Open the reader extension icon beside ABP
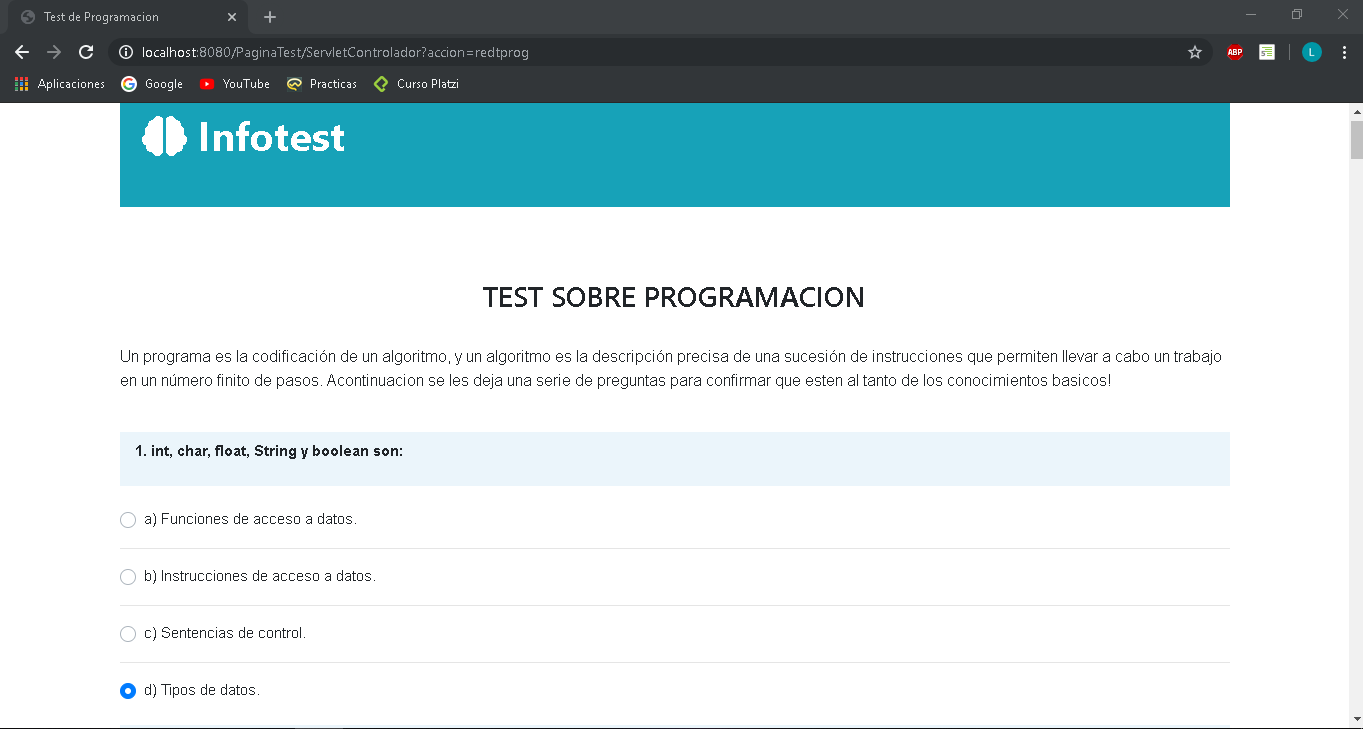 click(1267, 52)
